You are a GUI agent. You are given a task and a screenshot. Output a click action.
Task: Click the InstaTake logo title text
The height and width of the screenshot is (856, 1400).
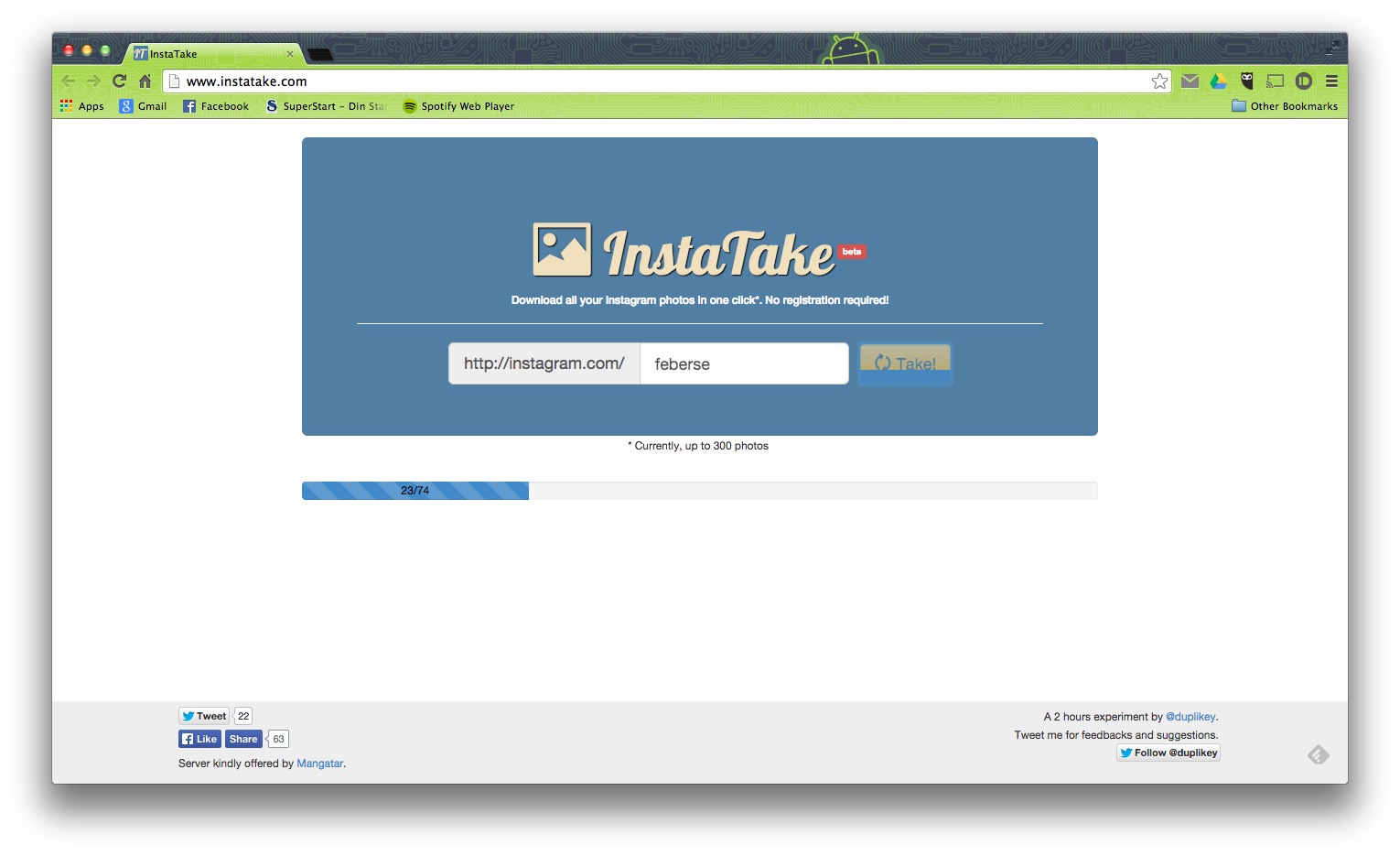tap(719, 253)
